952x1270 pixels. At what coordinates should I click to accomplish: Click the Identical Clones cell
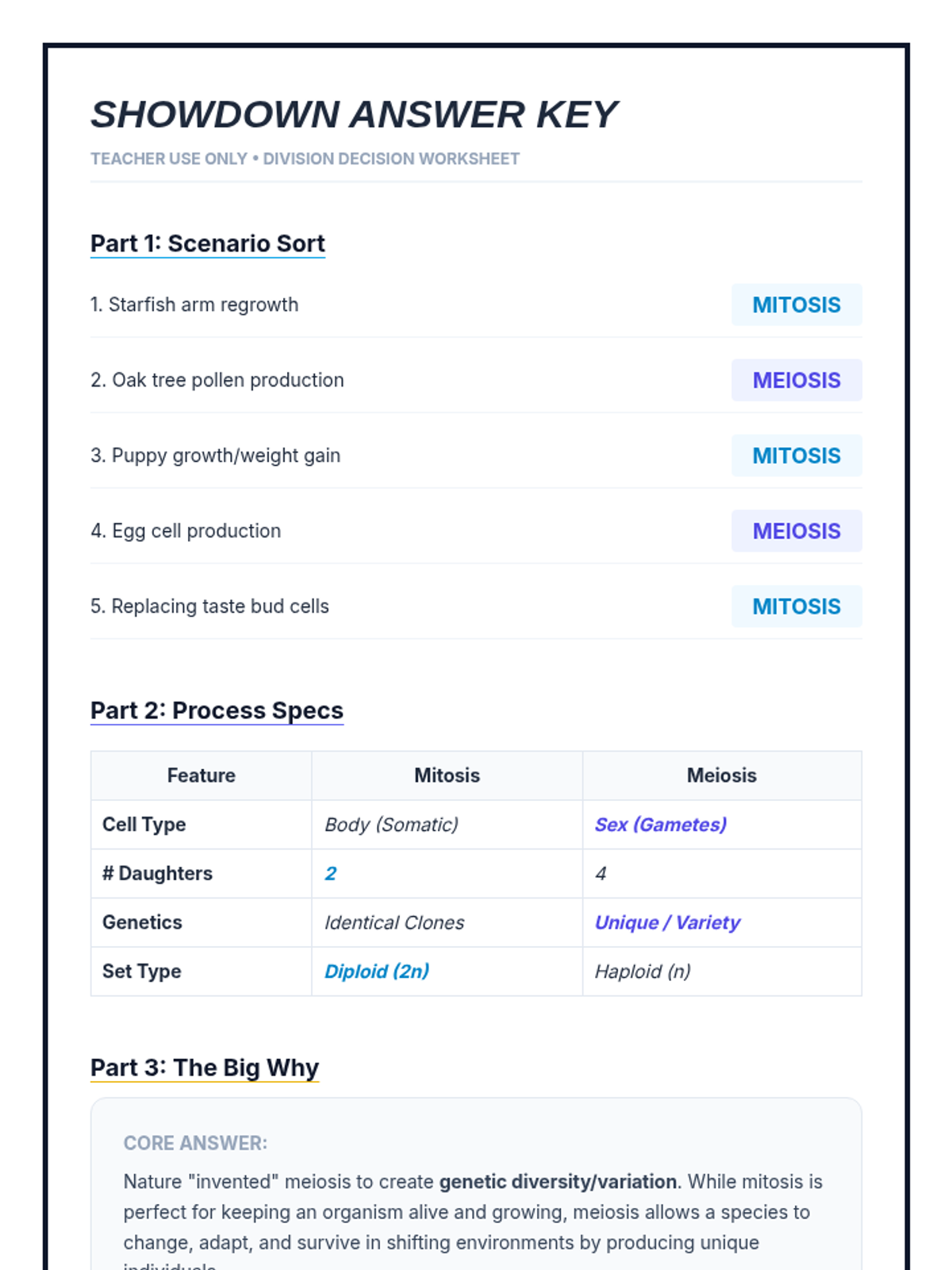point(447,922)
